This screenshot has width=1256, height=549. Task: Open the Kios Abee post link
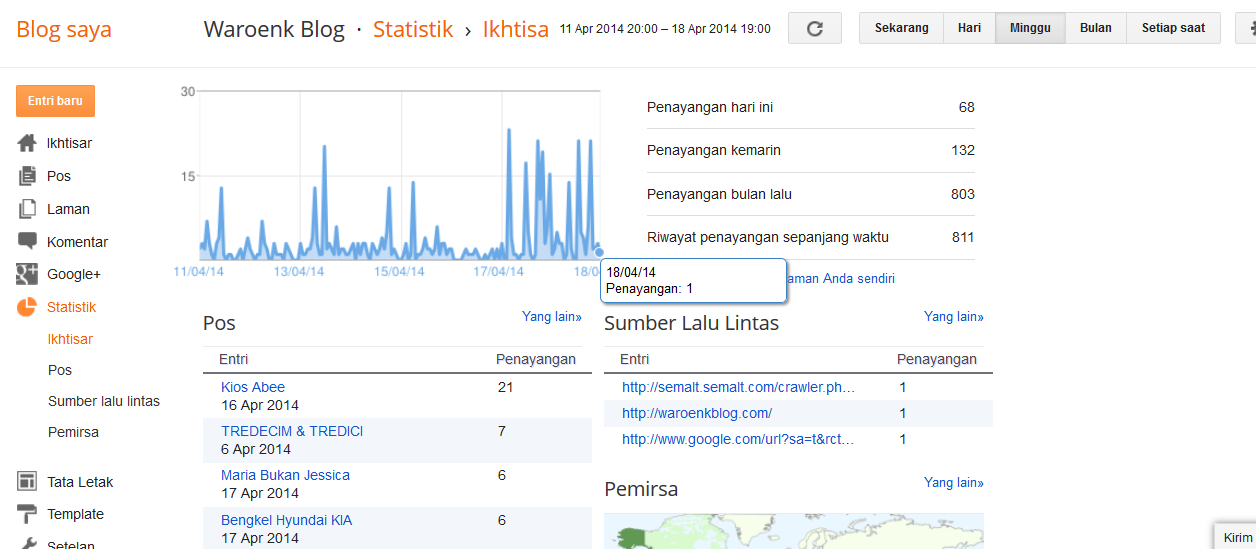coord(253,387)
